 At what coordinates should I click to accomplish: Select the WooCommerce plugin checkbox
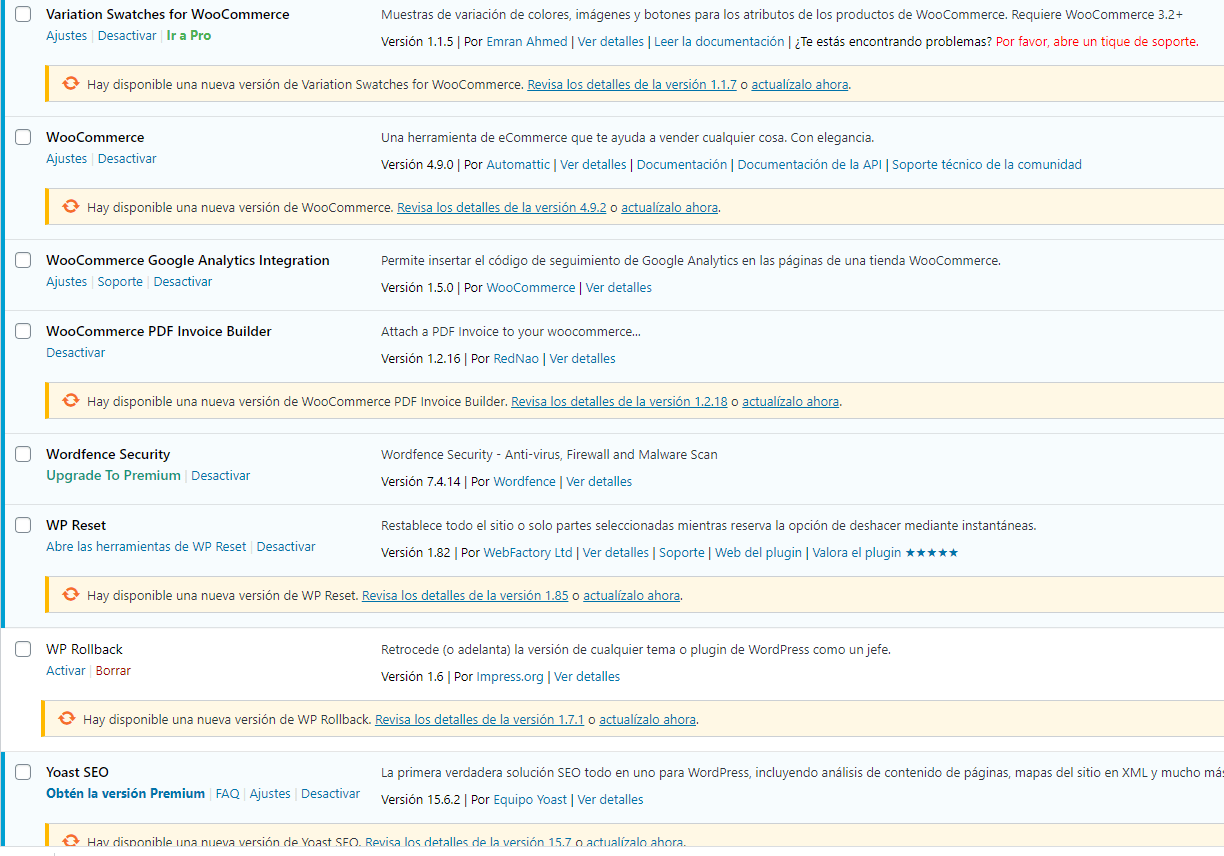click(23, 138)
